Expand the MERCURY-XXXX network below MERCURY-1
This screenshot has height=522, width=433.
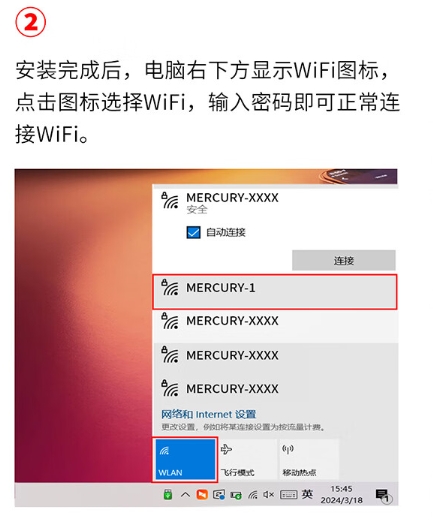(x=275, y=326)
